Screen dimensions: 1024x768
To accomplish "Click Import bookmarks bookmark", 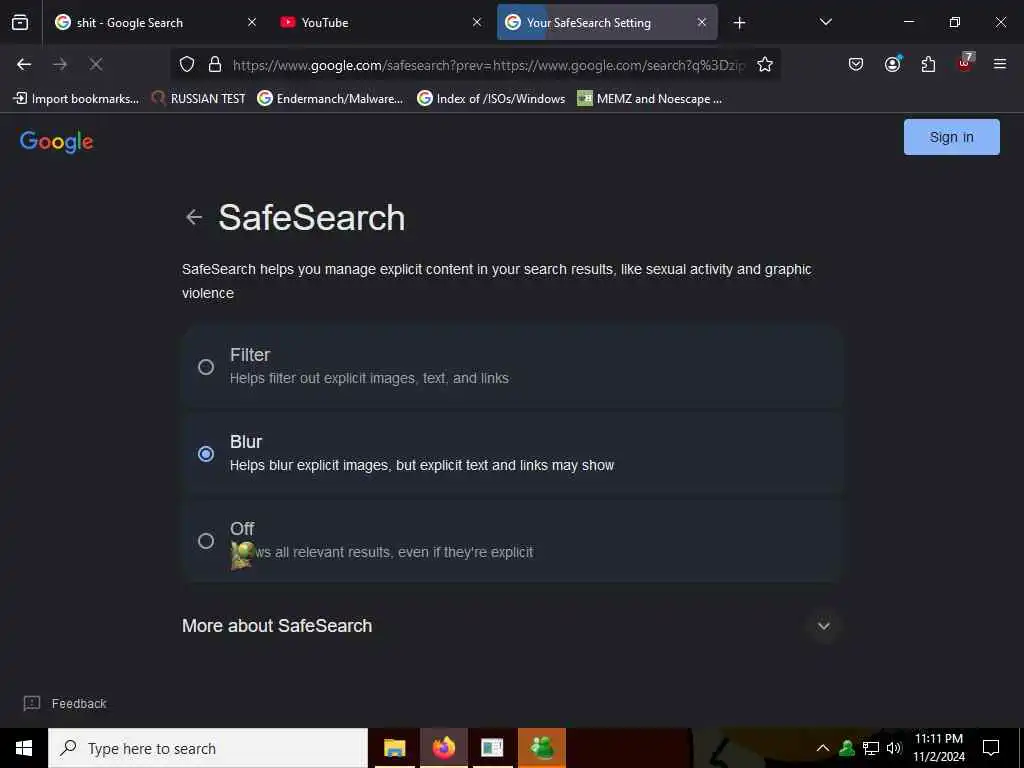I will (76, 99).
